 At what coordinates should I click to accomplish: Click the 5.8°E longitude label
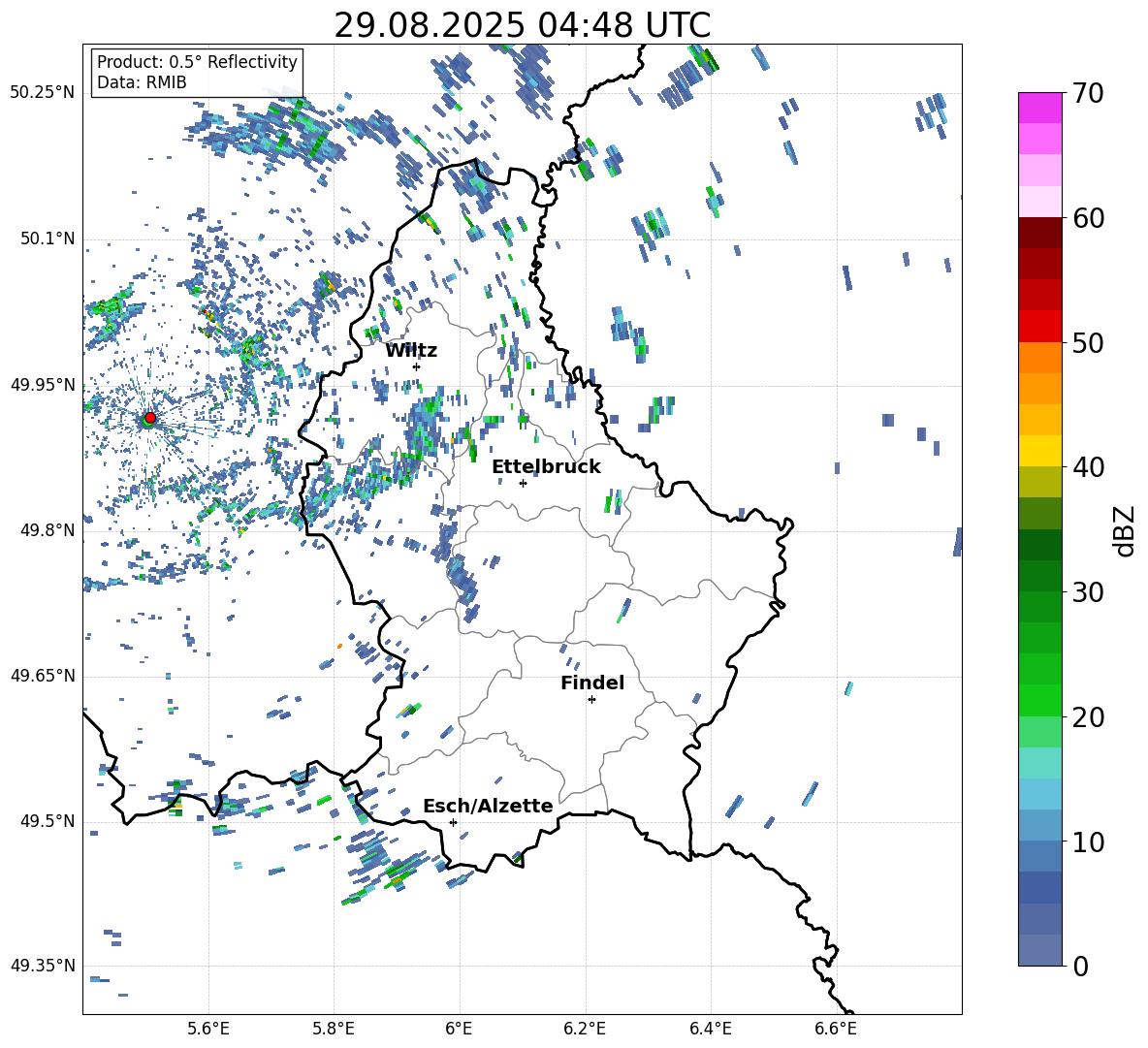(334, 1029)
